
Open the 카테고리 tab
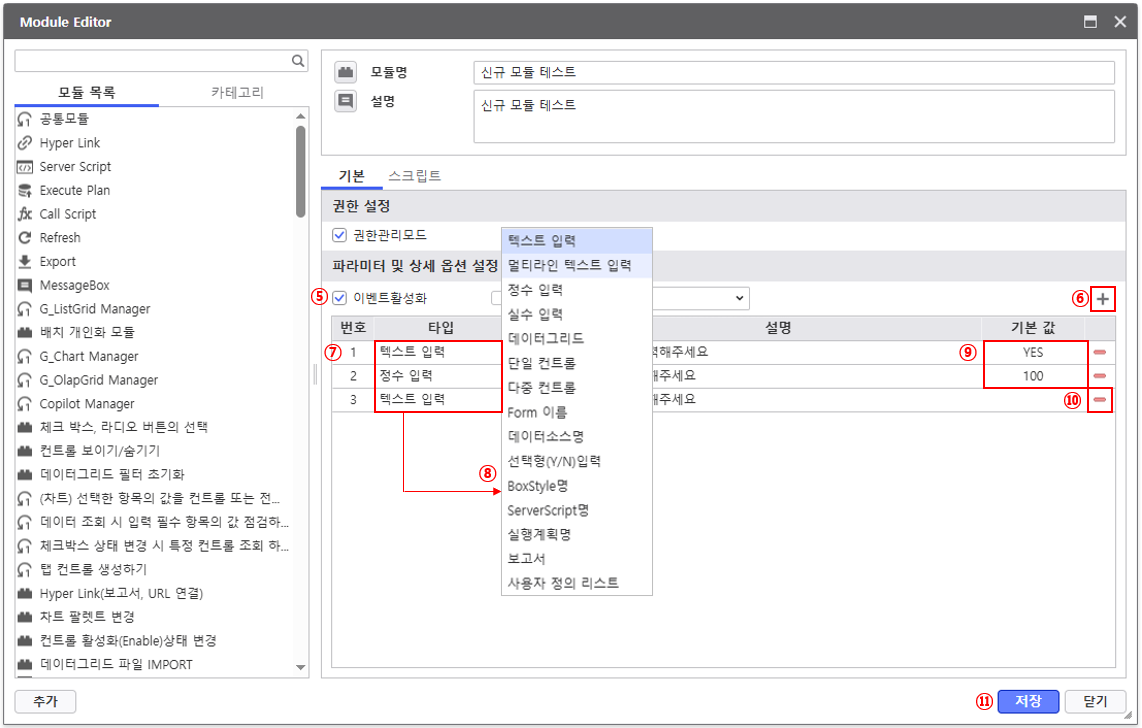coord(237,93)
